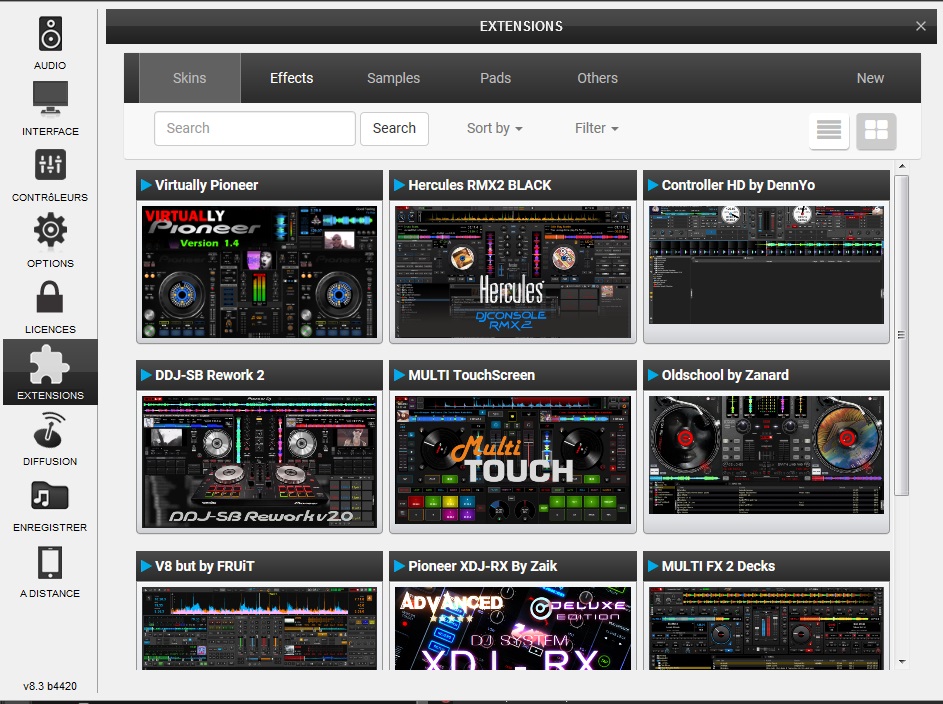Viewport: 943px width, 704px height.
Task: Open the A Distance phone icon
Action: (50, 563)
